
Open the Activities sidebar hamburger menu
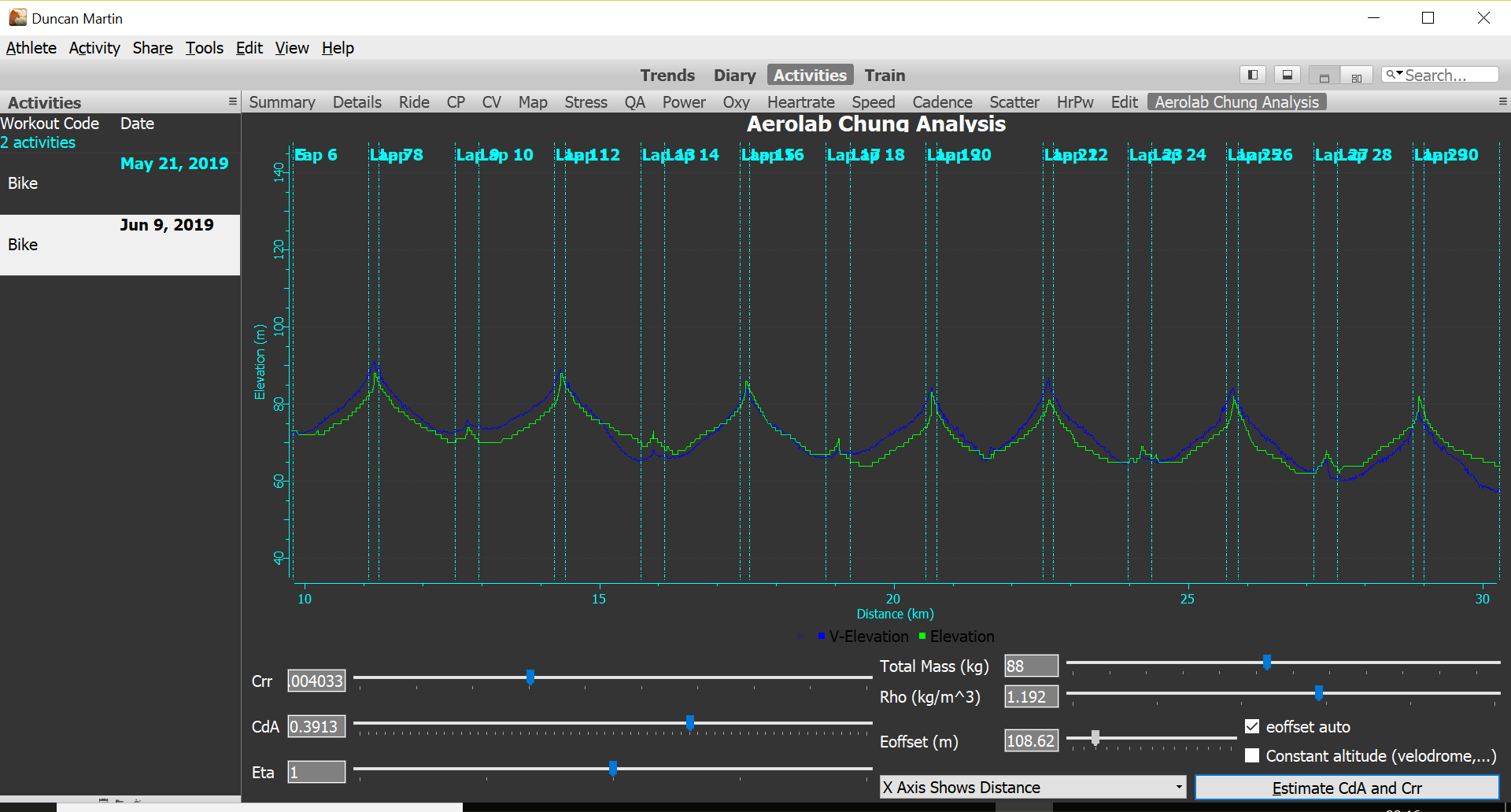coord(232,101)
